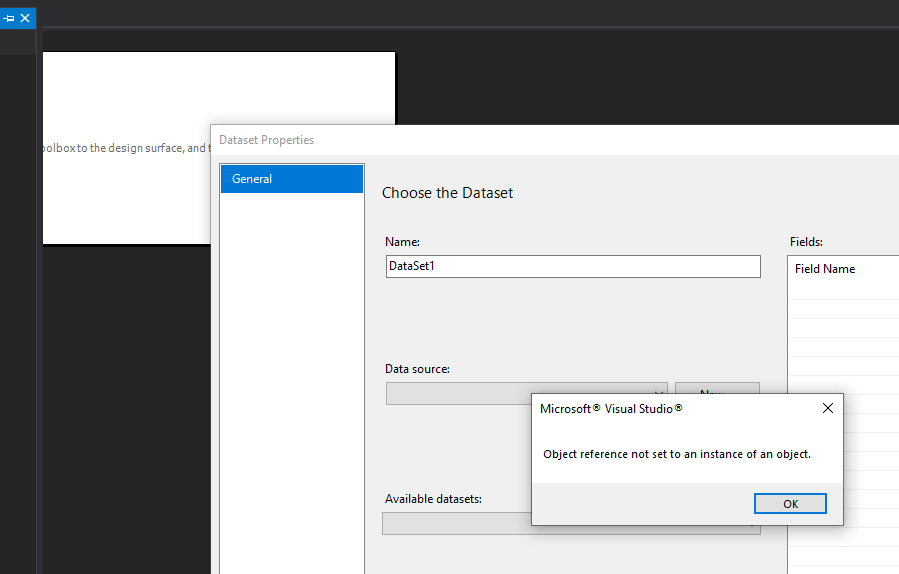The height and width of the screenshot is (574, 899).
Task: Click the Data source label
Action: point(417,369)
